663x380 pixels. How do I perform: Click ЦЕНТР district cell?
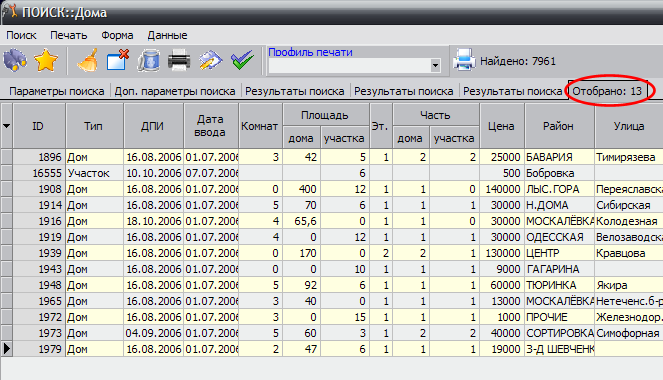(x=559, y=253)
